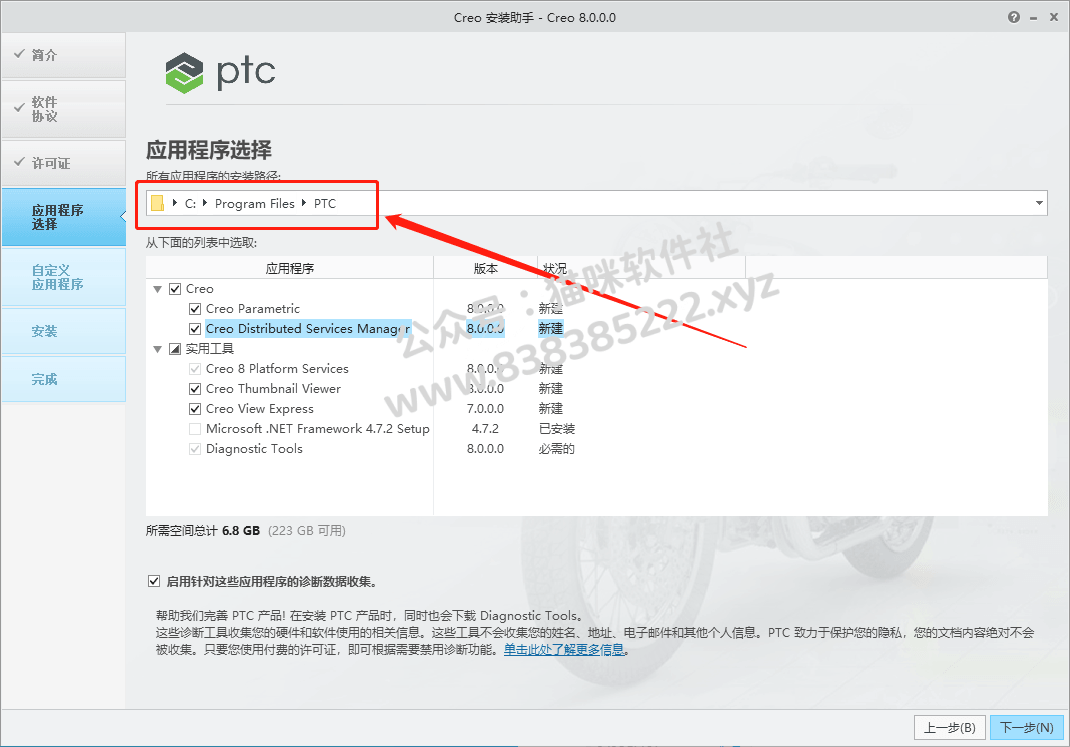Select Creo Distributed Services Manager row
The width and height of the screenshot is (1070, 747).
point(308,329)
